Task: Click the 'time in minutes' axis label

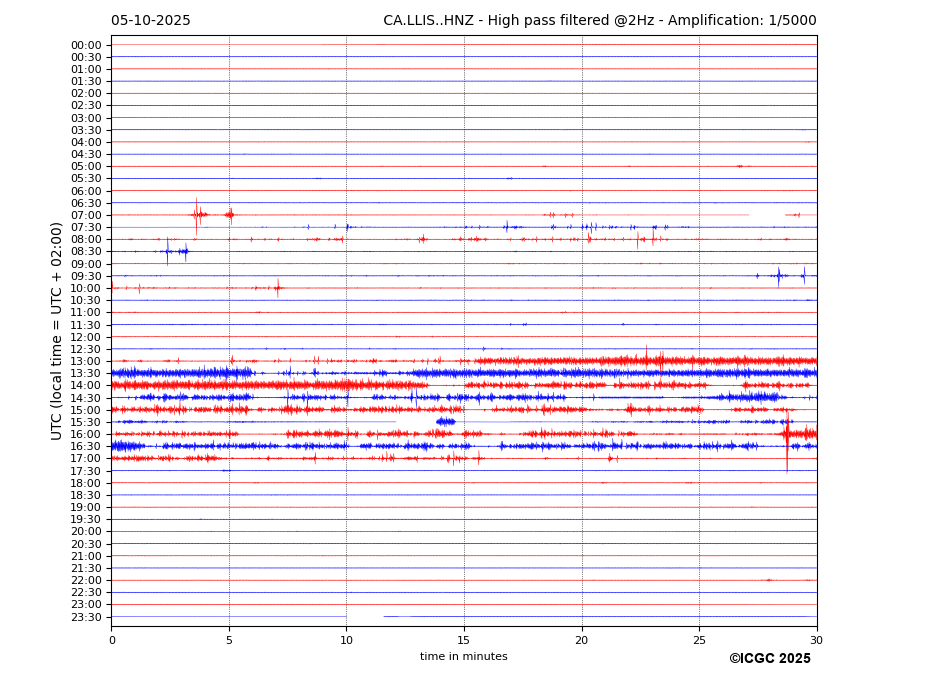Action: click(463, 657)
